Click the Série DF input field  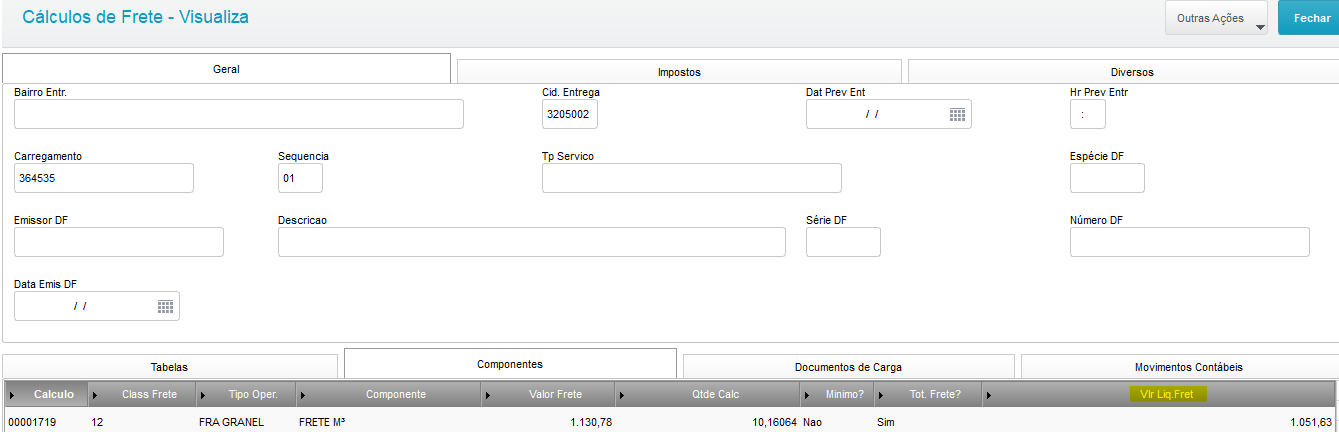843,242
